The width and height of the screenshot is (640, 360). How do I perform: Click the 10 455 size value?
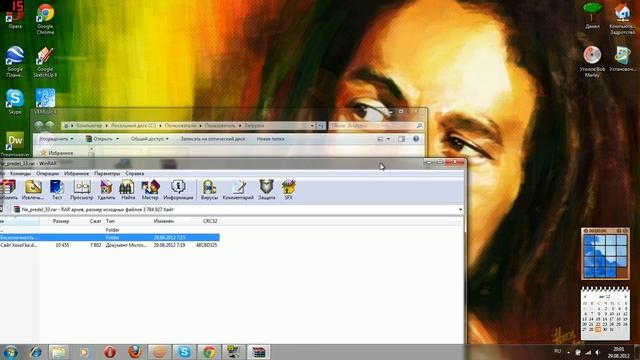point(62,245)
